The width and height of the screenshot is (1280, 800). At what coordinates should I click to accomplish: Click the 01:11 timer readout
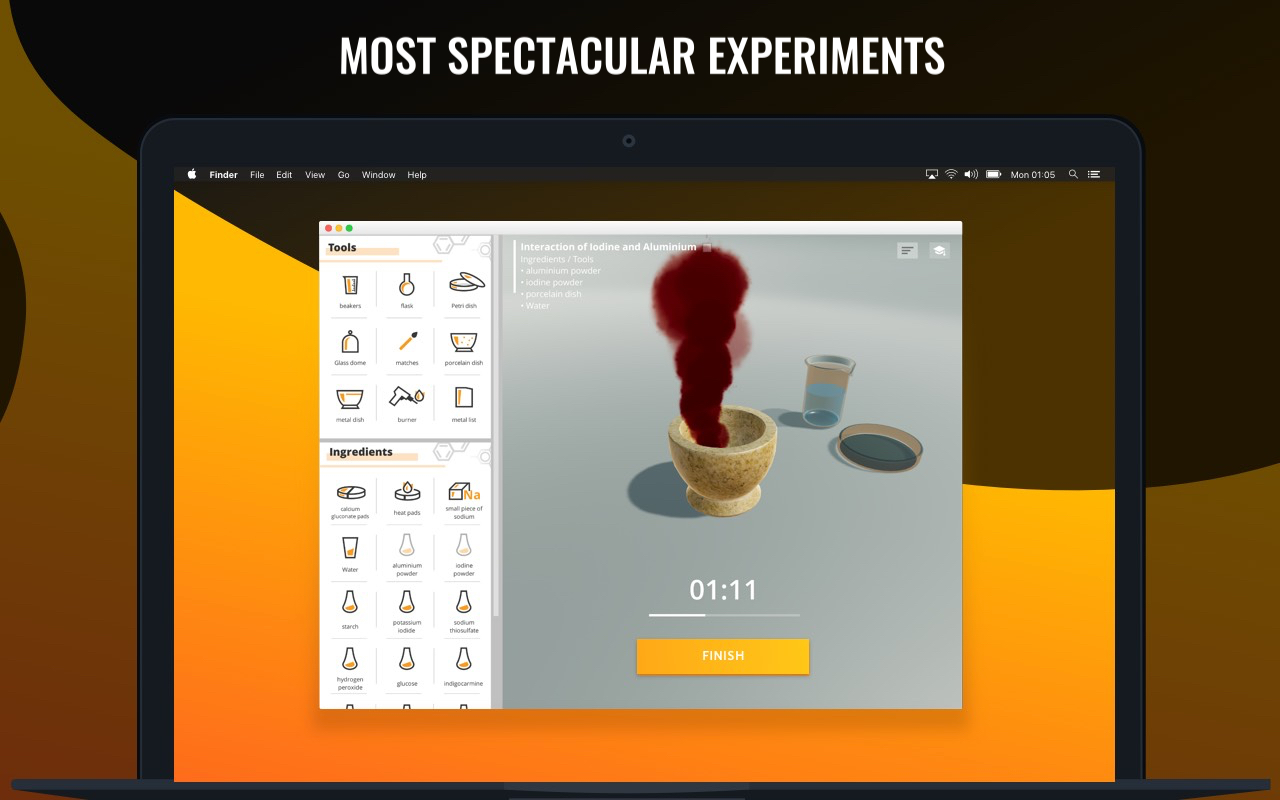724,590
